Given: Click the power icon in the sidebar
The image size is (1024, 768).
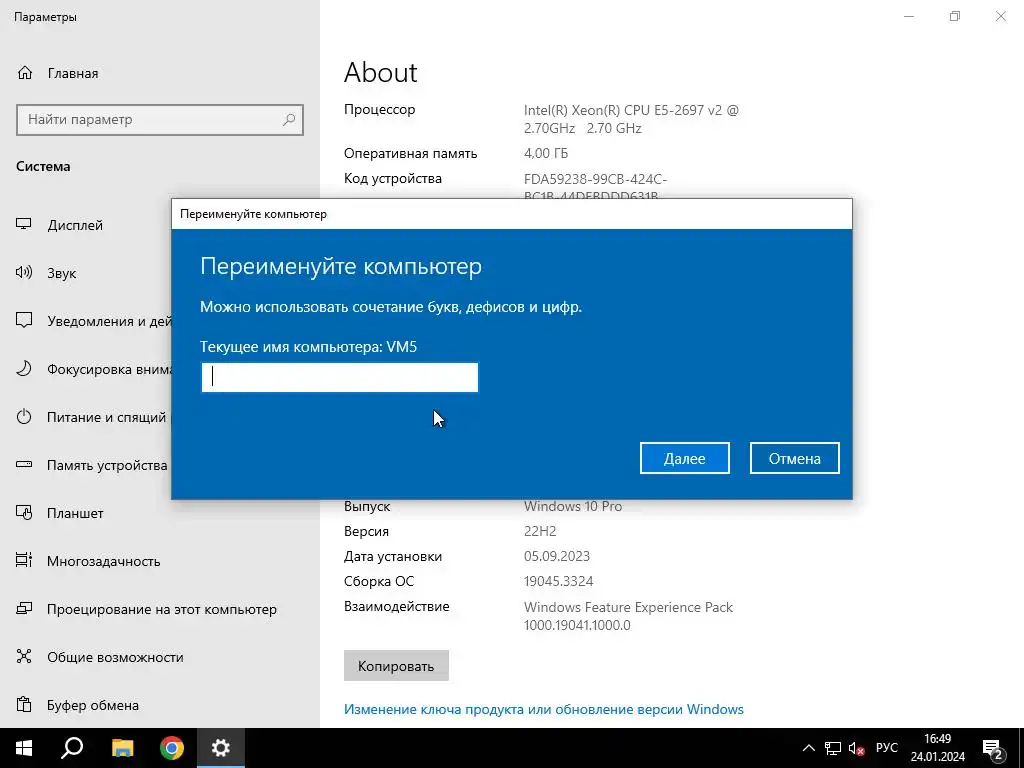Looking at the screenshot, I should pyautogui.click(x=24, y=417).
